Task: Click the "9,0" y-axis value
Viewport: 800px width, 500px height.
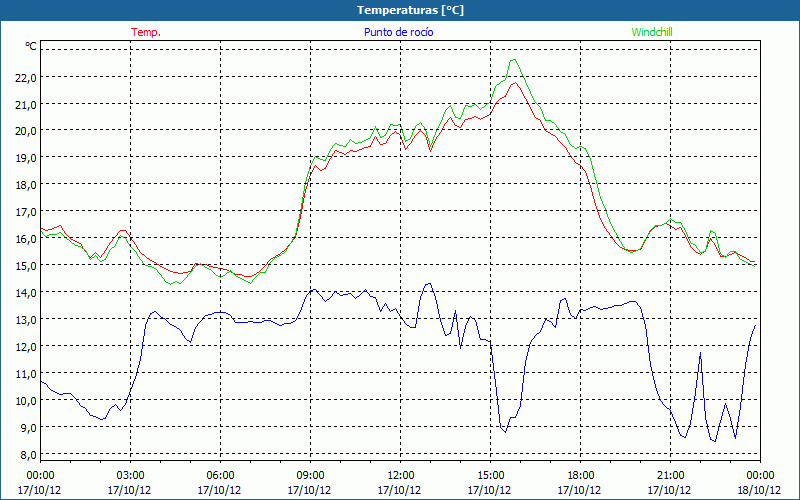Action: tap(29, 428)
